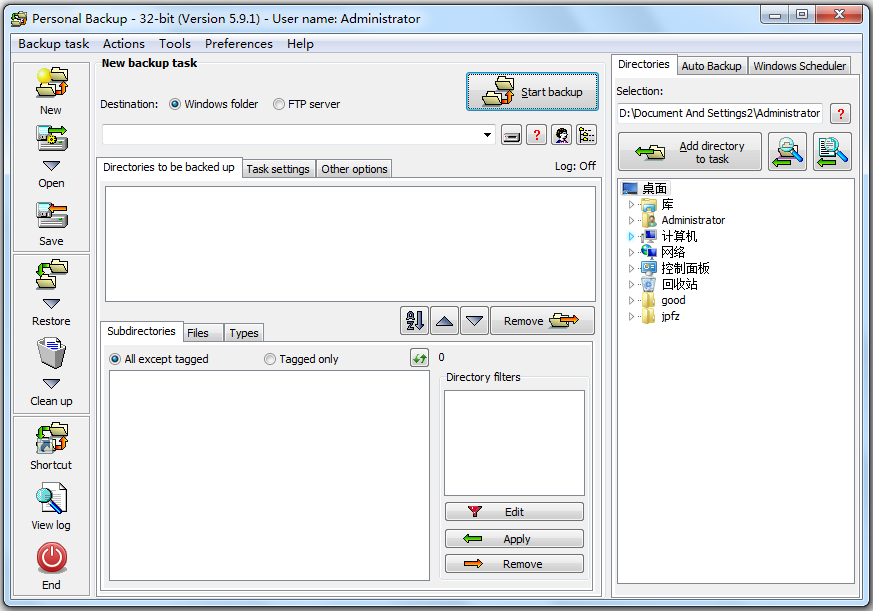Image resolution: width=873 pixels, height=611 pixels.
Task: Open the Auto Backup tab
Action: coord(712,66)
